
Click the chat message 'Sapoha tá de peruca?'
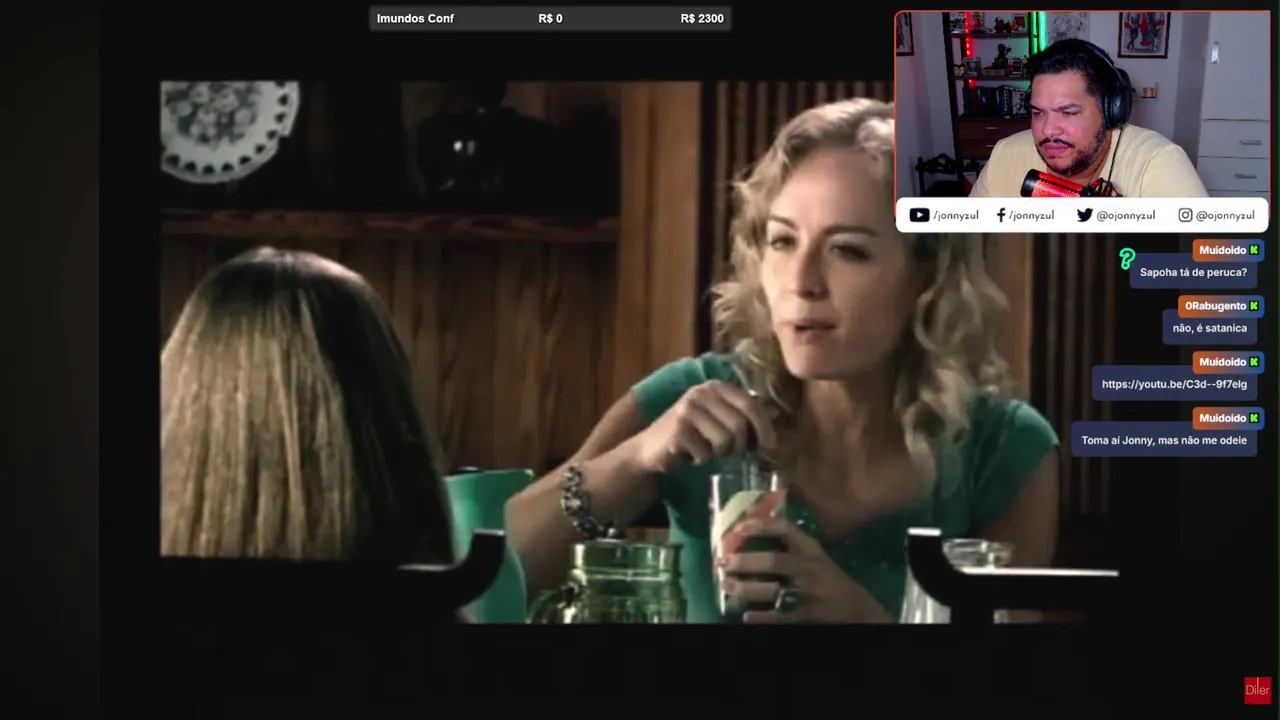click(x=1193, y=272)
